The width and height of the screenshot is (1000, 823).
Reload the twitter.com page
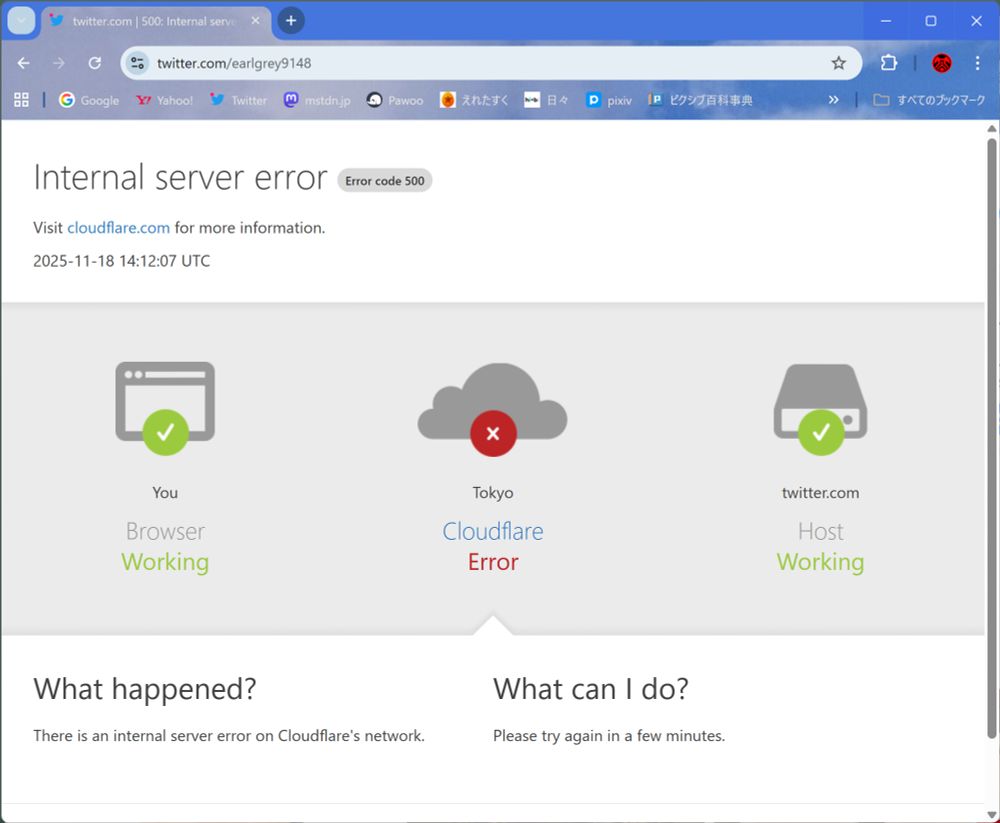point(95,63)
